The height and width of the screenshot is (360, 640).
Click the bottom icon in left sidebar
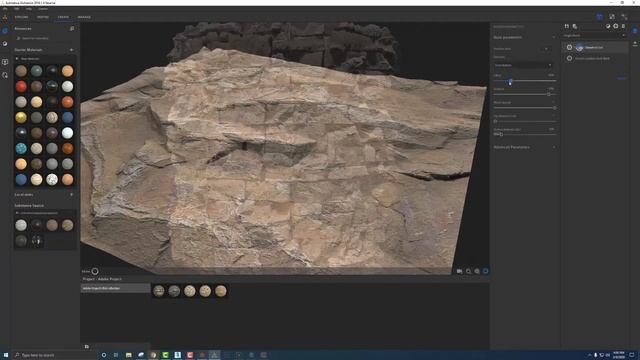[5, 75]
